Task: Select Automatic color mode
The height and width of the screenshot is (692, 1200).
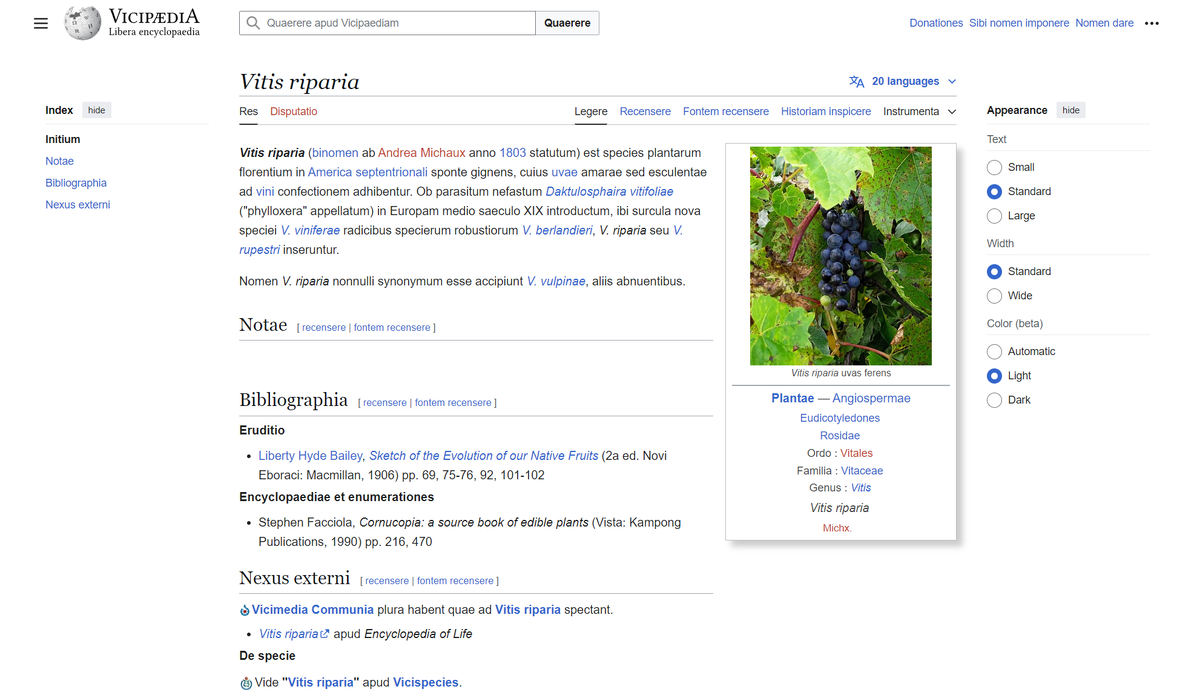Action: pos(994,352)
